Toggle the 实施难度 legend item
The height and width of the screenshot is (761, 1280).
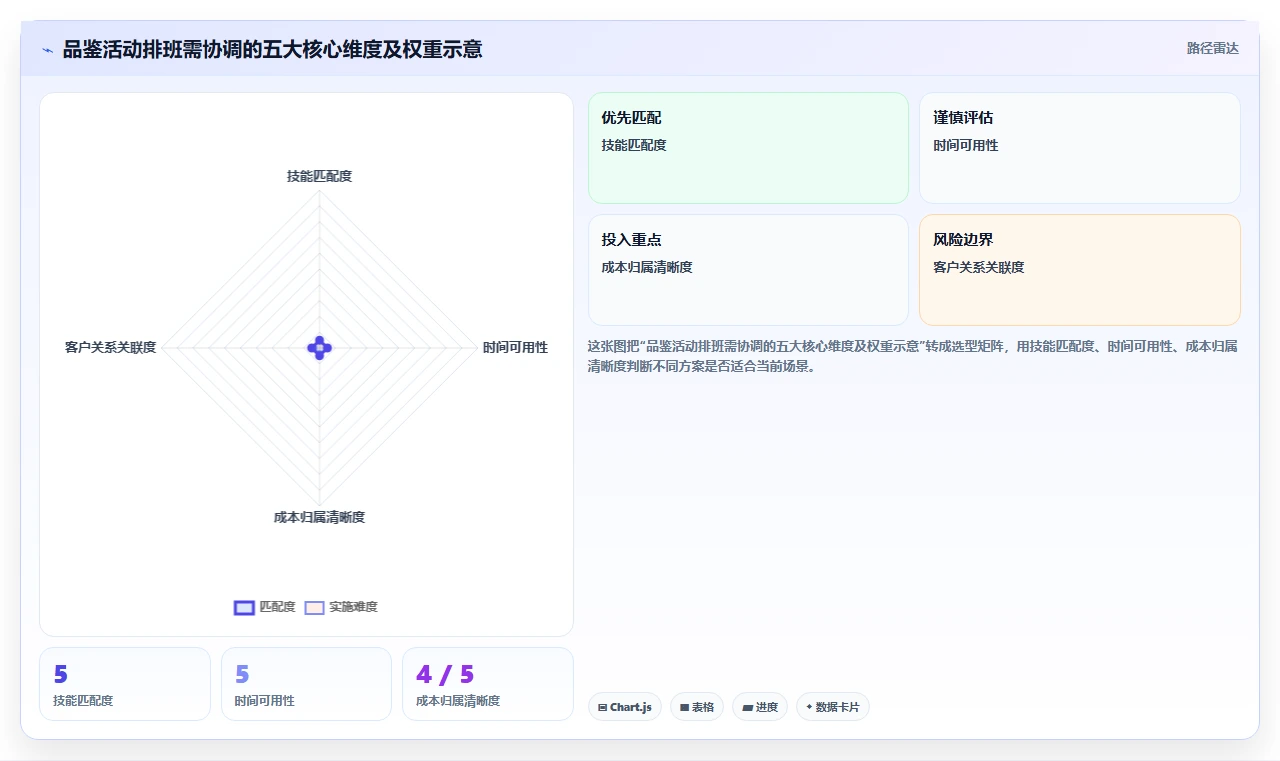click(x=341, y=607)
